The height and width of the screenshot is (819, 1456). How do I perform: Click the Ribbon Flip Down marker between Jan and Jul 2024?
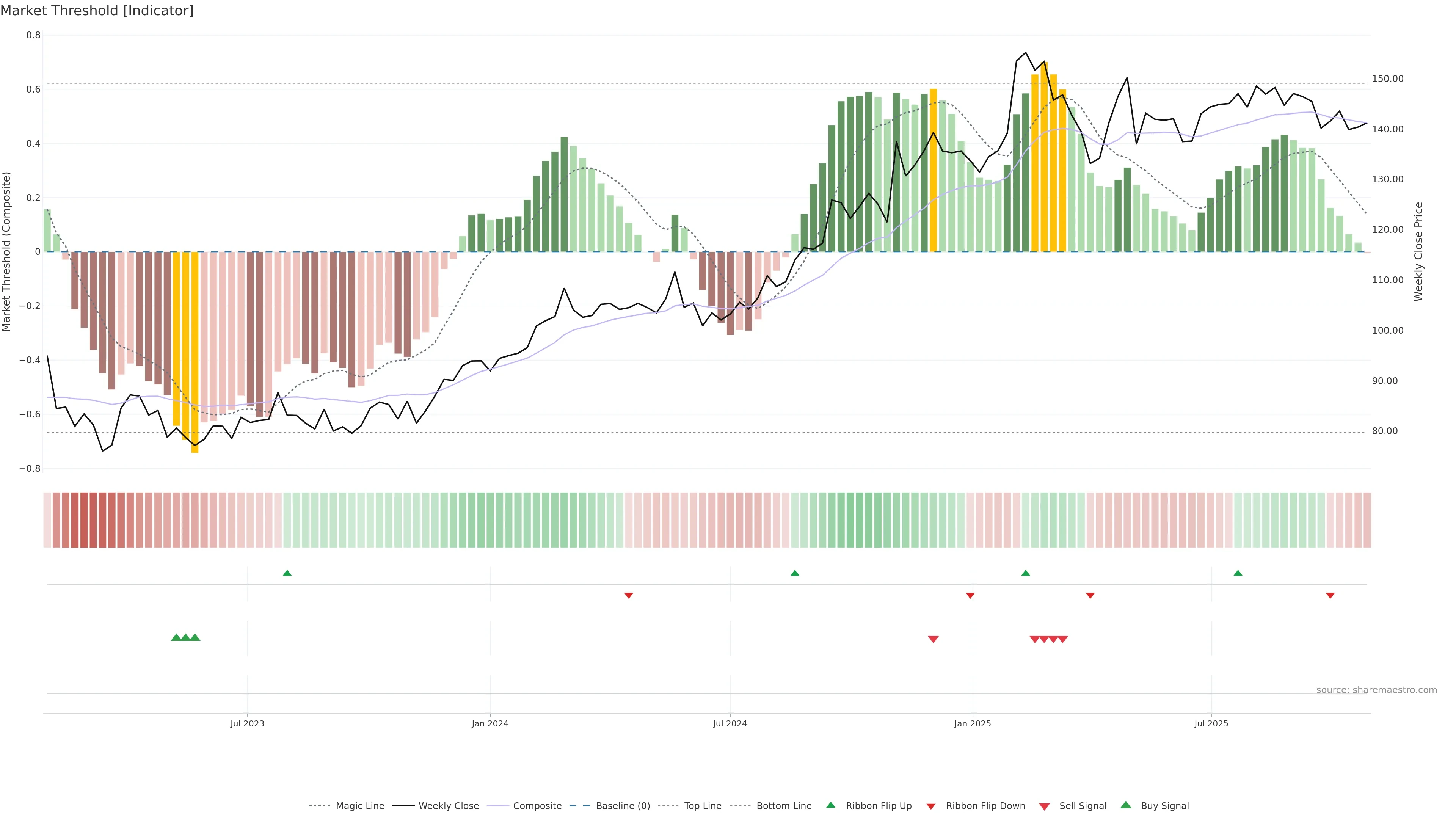[x=629, y=595]
